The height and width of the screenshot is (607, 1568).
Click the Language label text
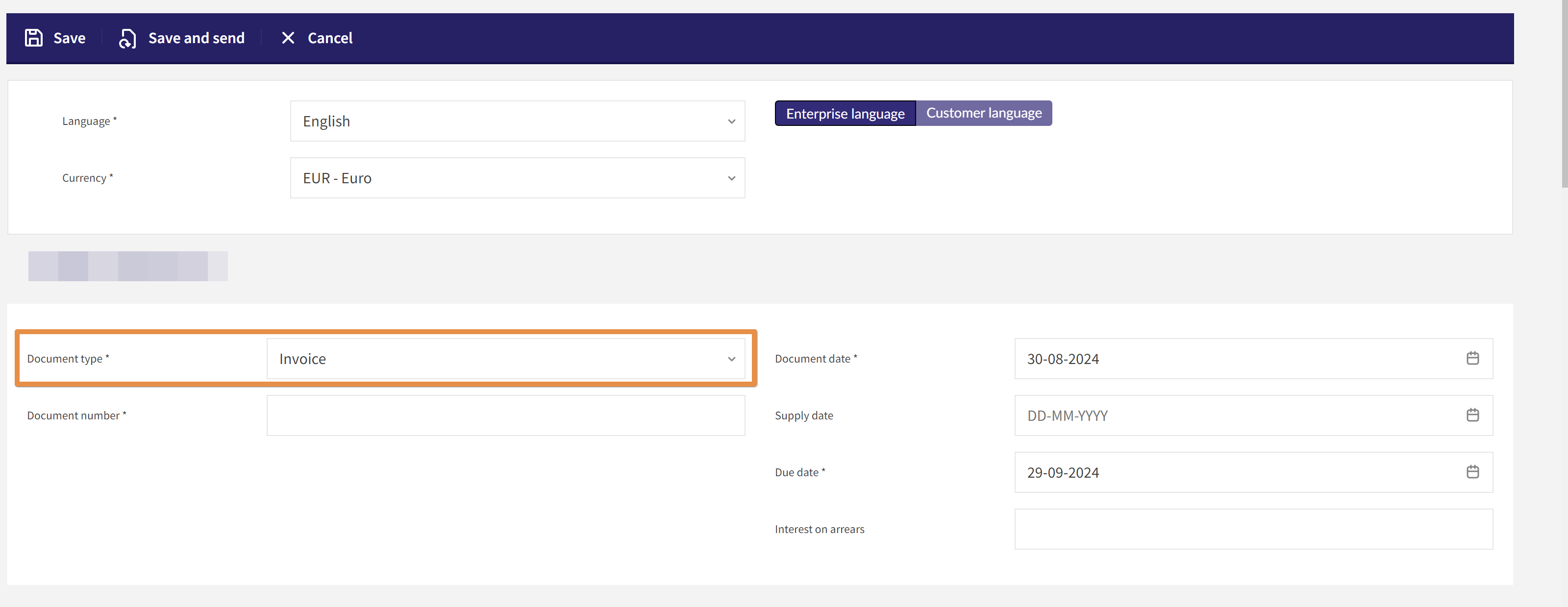coord(89,121)
